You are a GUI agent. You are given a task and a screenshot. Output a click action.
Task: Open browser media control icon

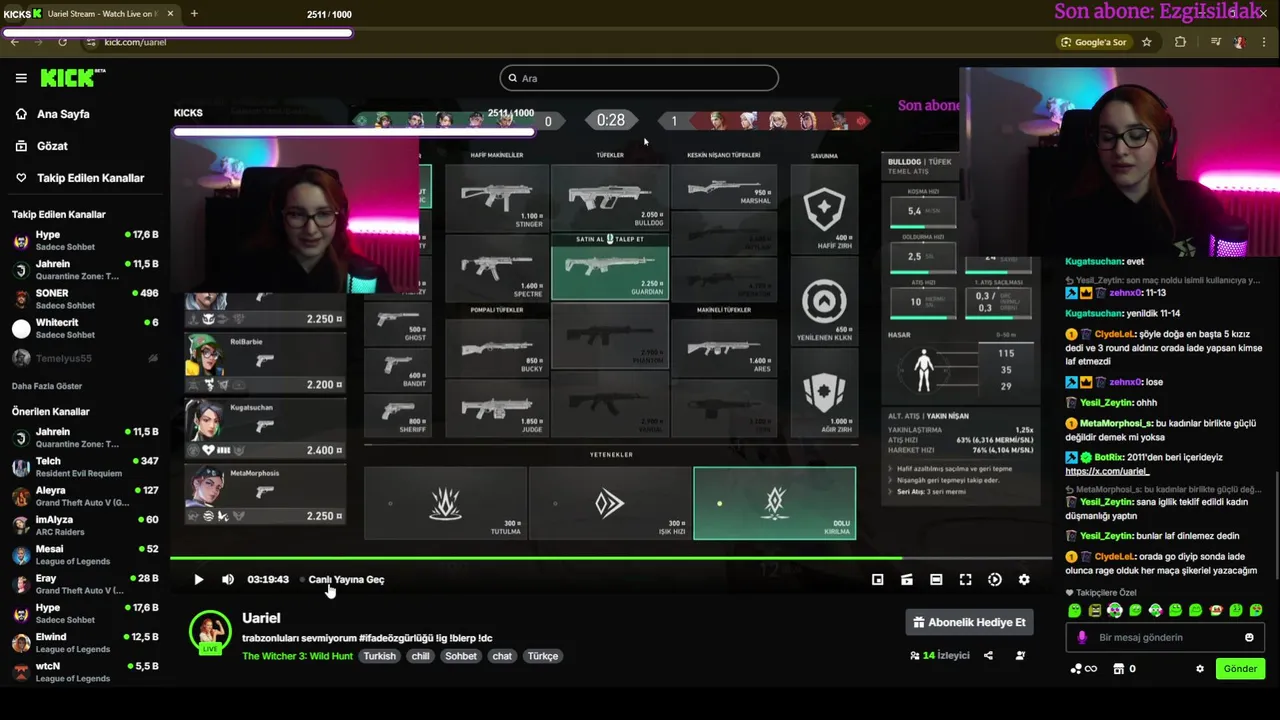tap(1216, 42)
